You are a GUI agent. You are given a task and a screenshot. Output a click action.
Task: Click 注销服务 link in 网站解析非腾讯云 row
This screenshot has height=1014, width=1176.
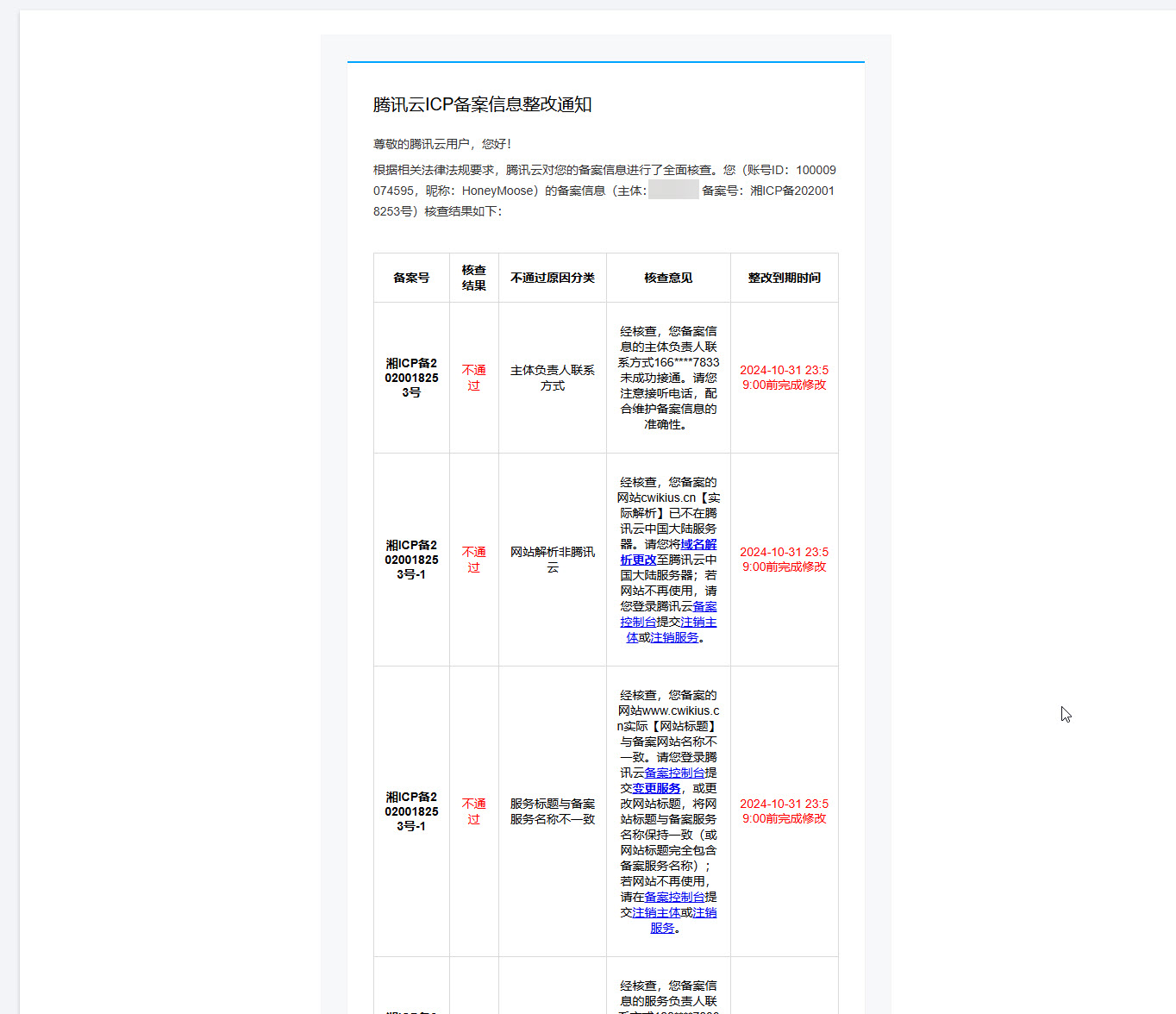[x=674, y=638]
